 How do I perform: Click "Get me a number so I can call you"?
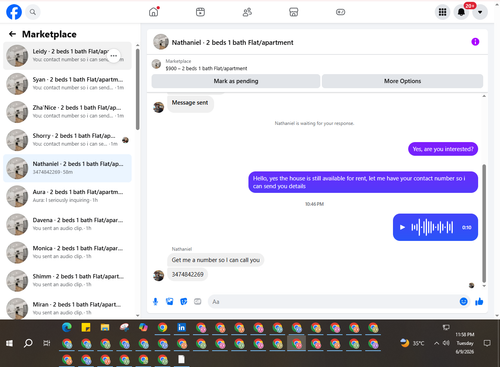216,260
